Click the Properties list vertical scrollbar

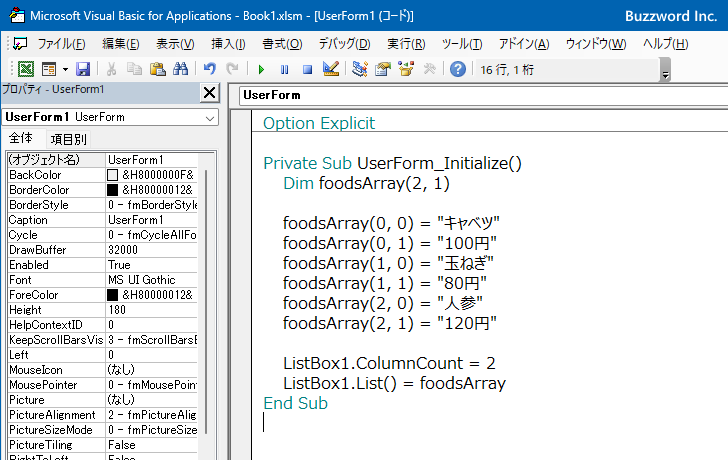[206, 302]
